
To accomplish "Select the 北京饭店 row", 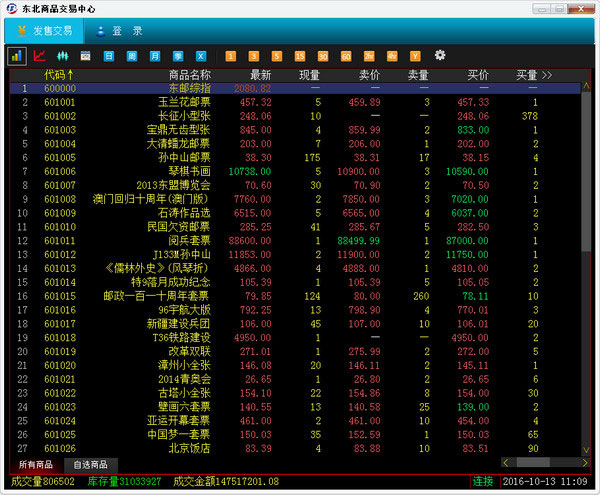I will [295, 448].
